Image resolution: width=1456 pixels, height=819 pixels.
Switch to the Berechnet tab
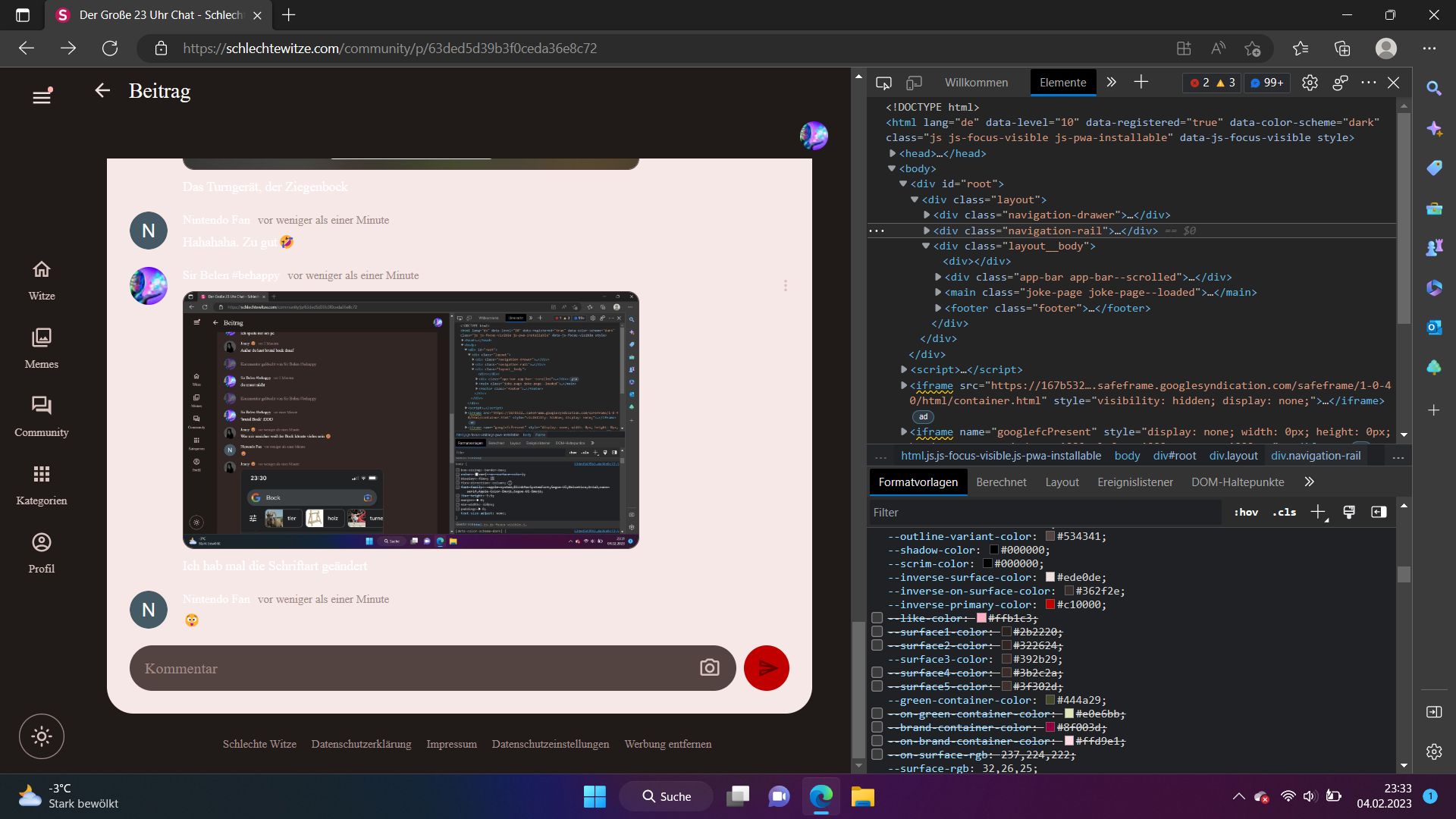tap(1001, 482)
